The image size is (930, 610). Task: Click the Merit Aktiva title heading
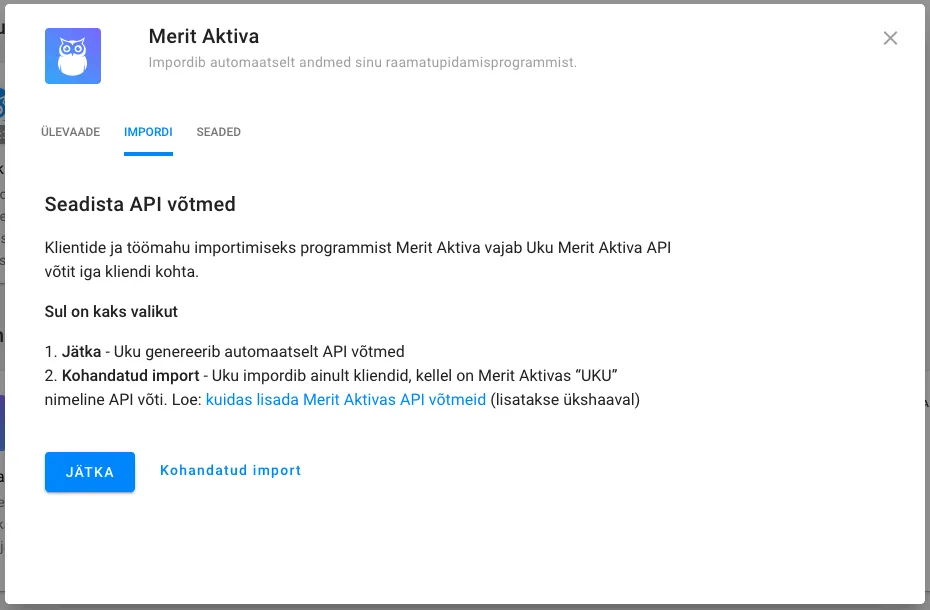(x=203, y=36)
